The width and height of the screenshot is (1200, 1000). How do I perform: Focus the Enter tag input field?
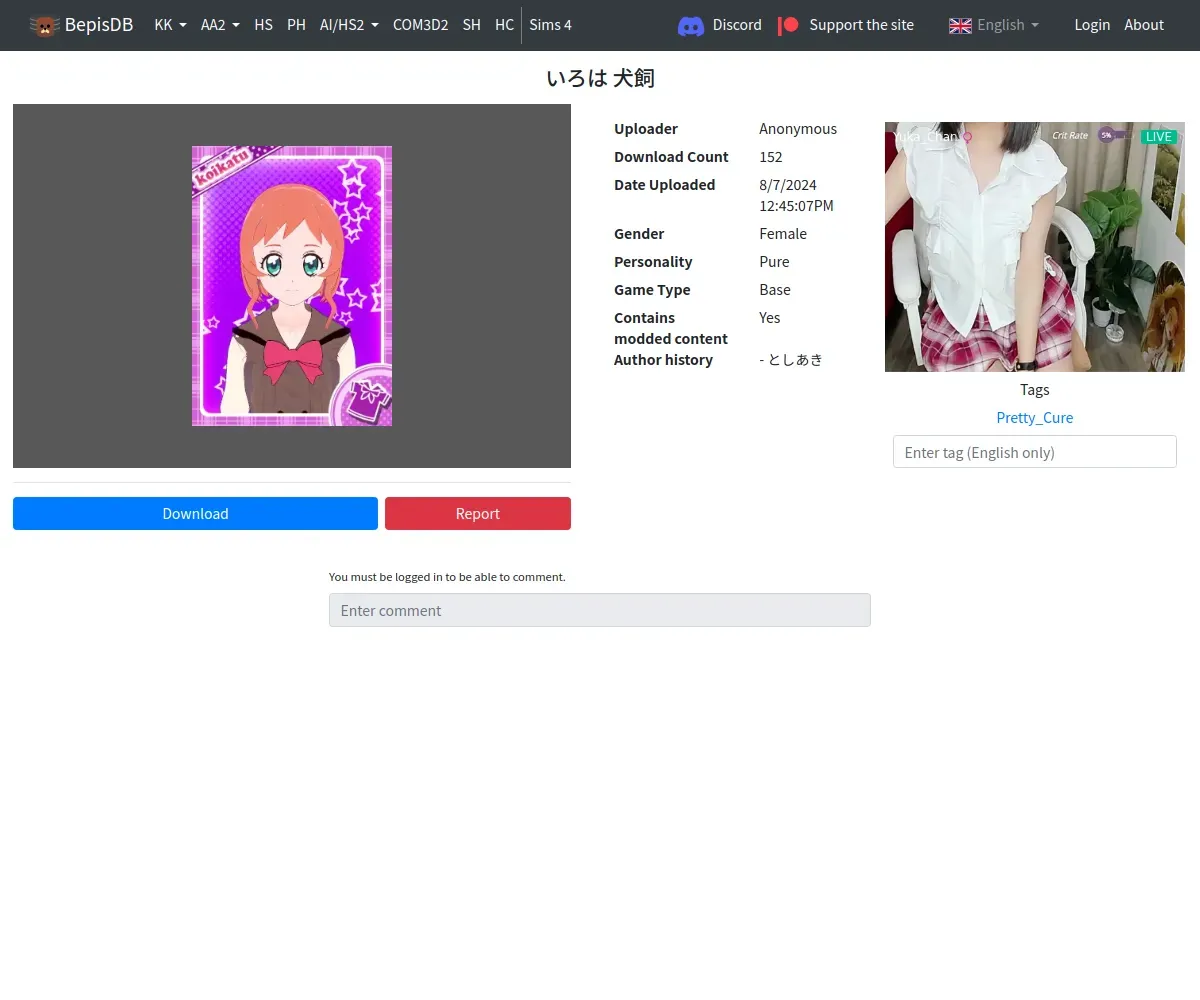click(1035, 452)
